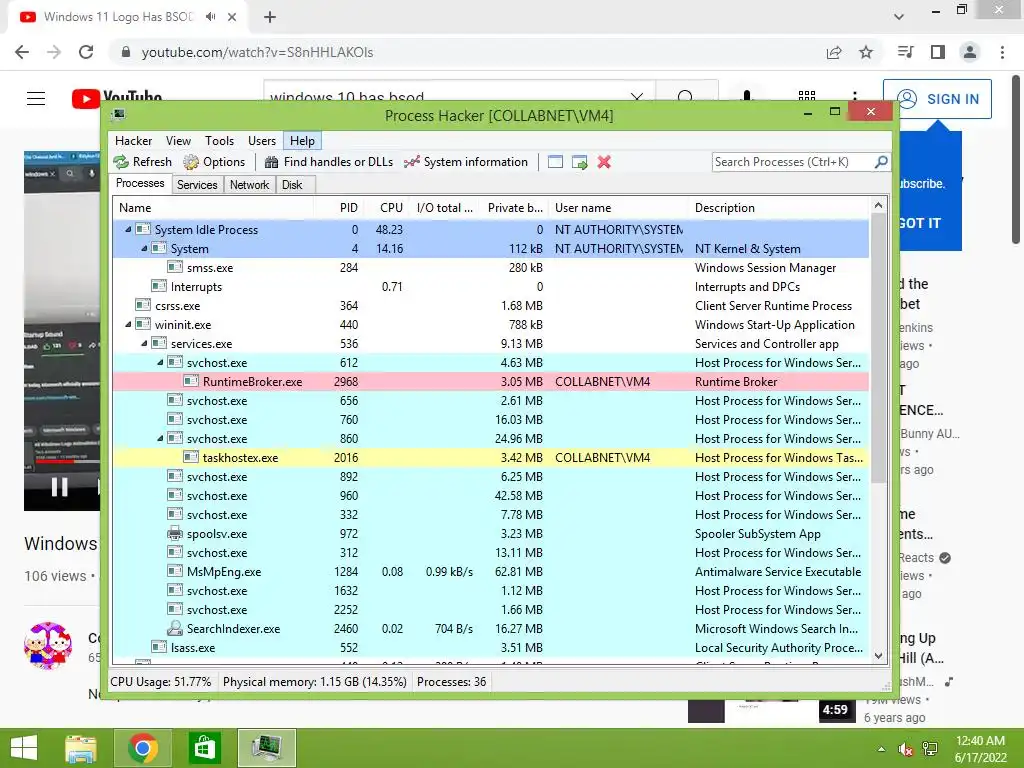Click the Refresh toolbar button

142,162
